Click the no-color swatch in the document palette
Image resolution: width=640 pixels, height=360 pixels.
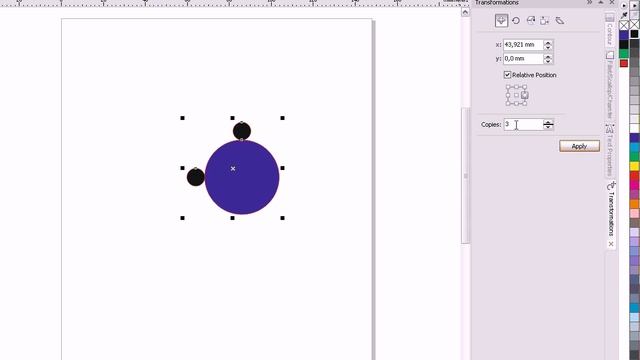click(624, 25)
